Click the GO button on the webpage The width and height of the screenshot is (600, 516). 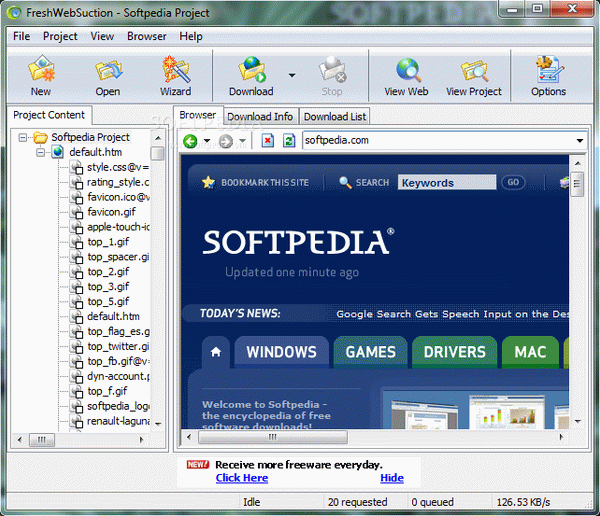click(513, 182)
